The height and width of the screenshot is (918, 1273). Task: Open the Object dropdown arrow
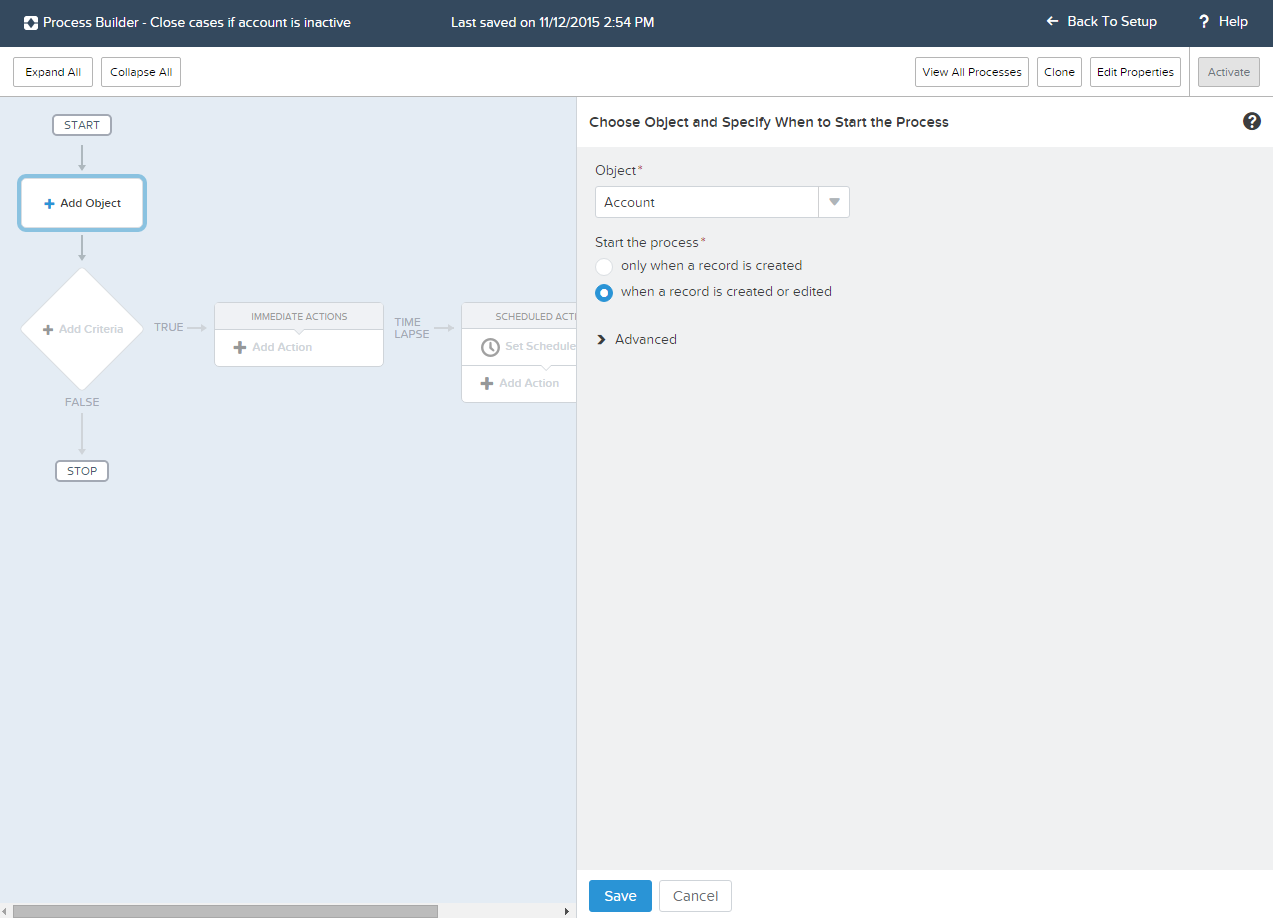click(x=834, y=202)
